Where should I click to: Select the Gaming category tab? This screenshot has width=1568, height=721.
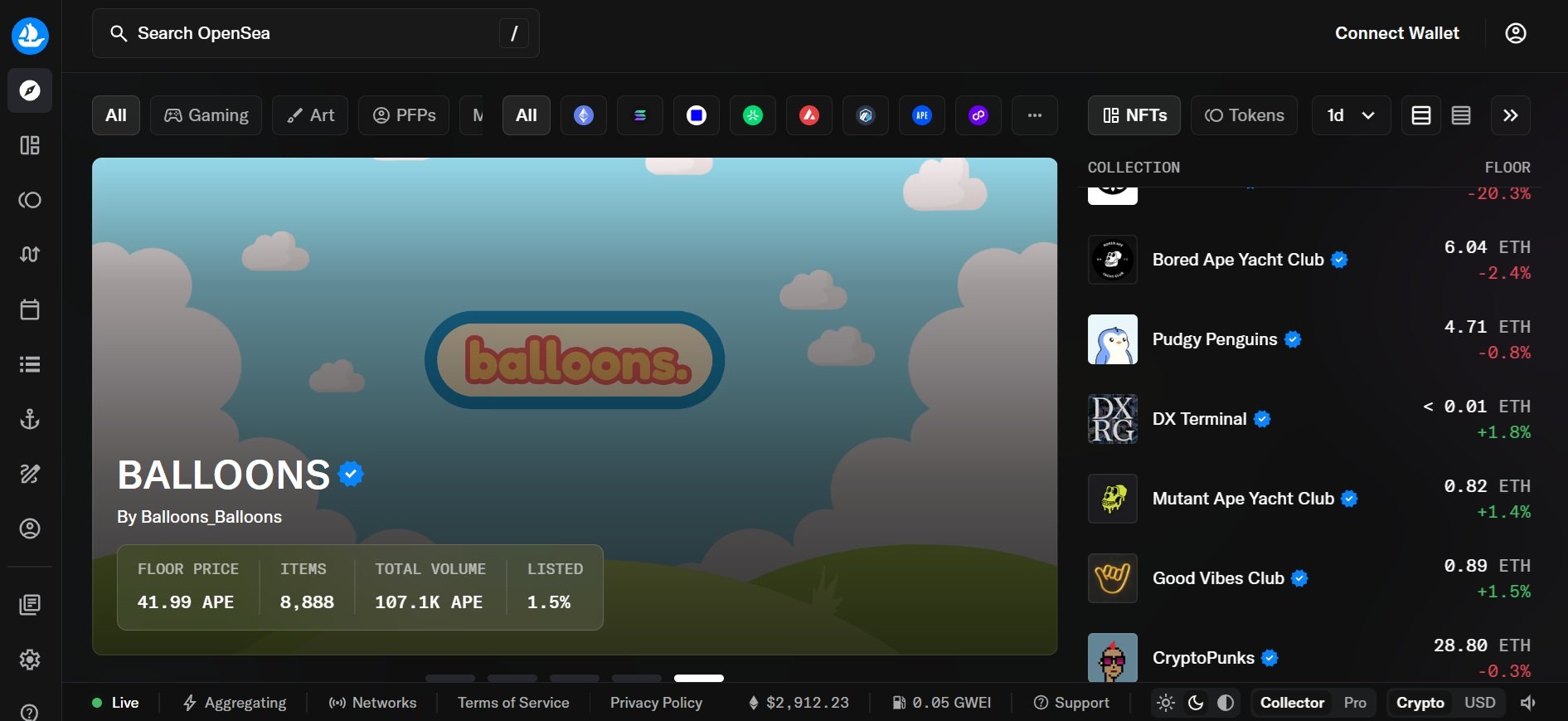tap(206, 115)
